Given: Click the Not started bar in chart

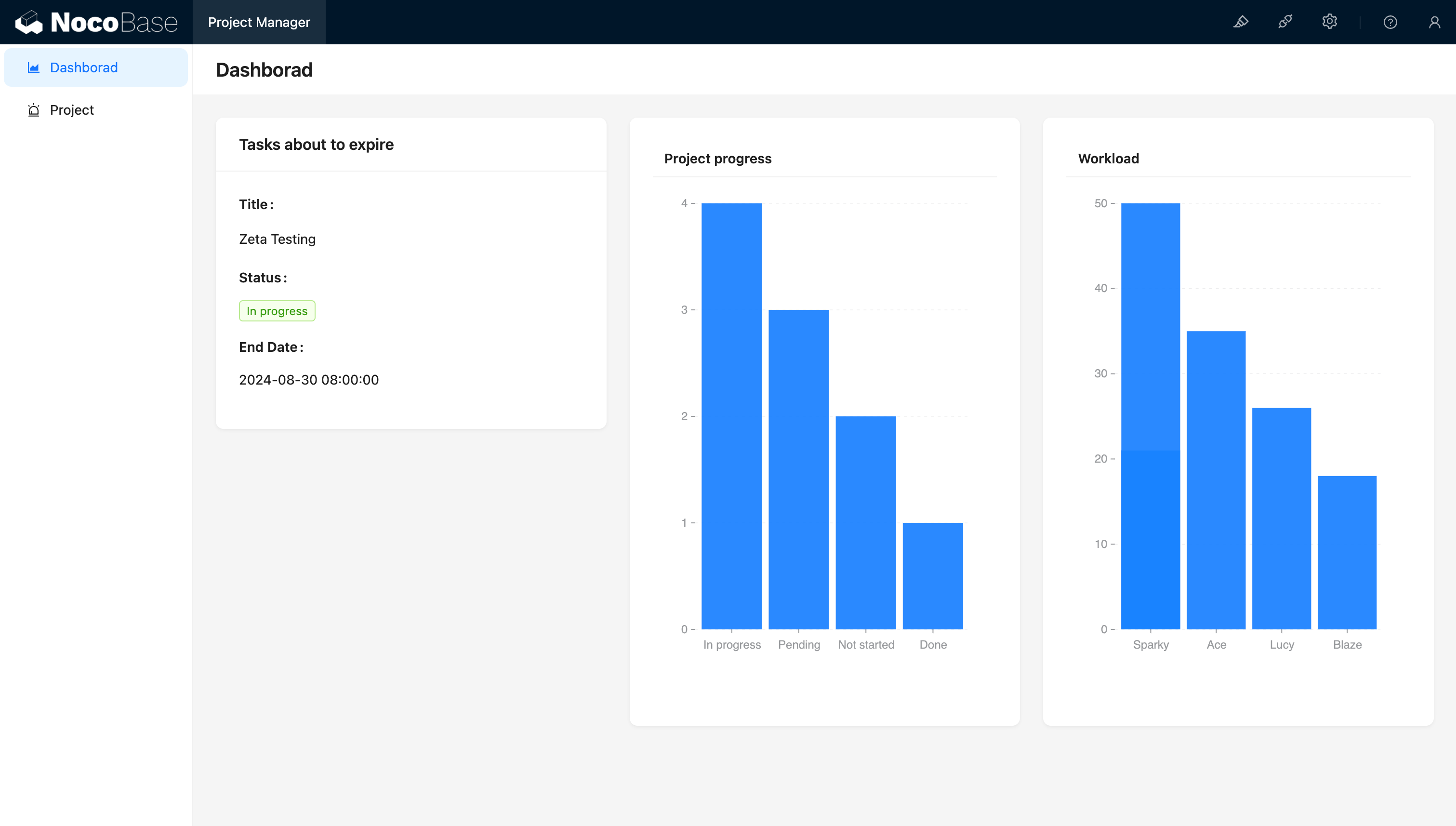Looking at the screenshot, I should (865, 522).
